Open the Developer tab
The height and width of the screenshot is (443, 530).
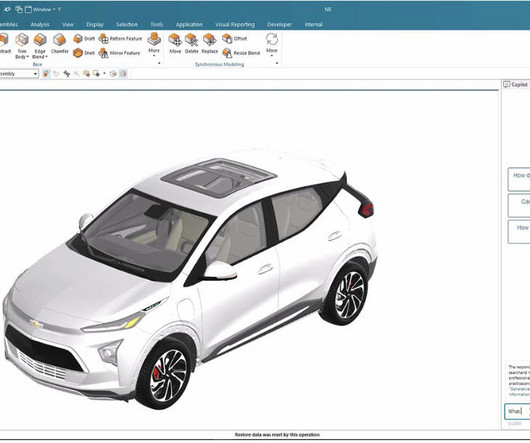pos(279,24)
